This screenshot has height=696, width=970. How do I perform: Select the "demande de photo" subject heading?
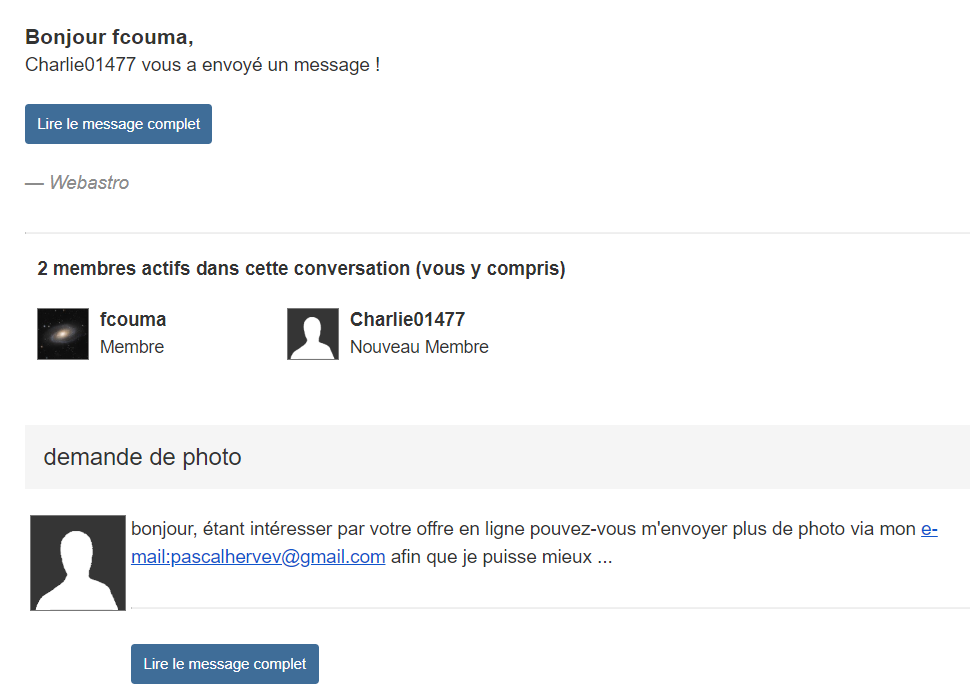[x=142, y=458]
